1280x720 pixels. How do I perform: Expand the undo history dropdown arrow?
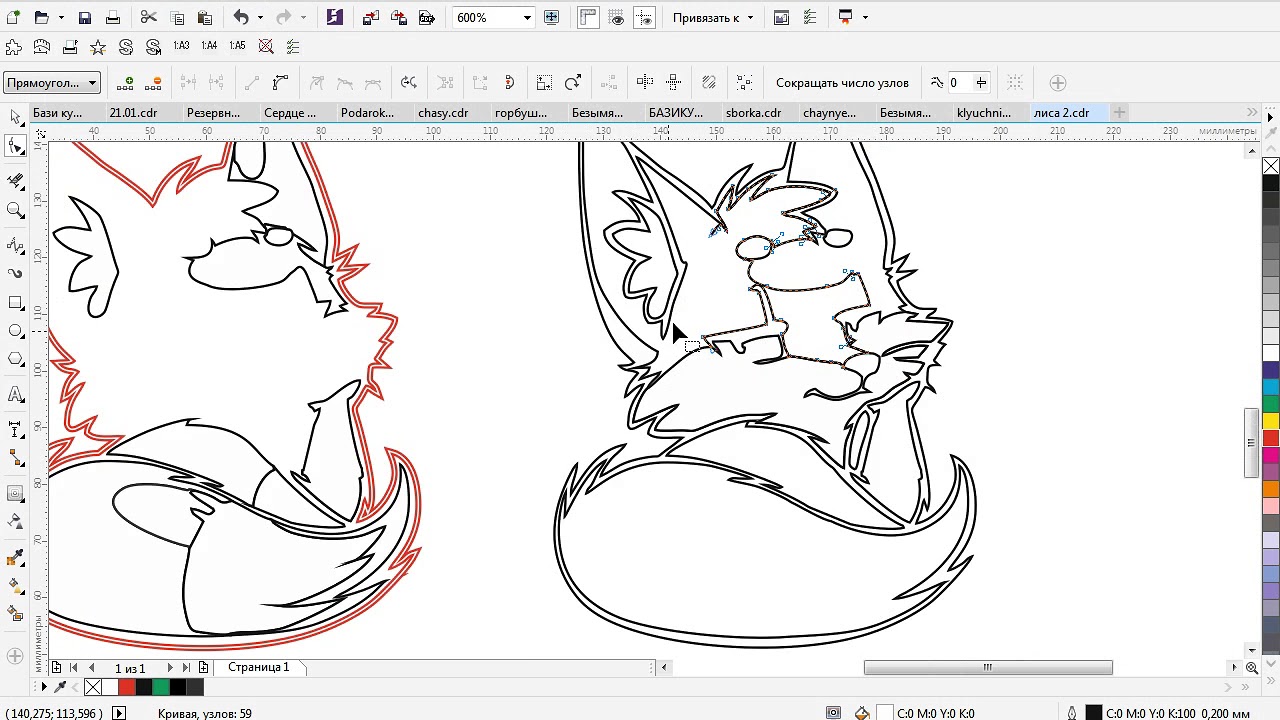[x=261, y=17]
